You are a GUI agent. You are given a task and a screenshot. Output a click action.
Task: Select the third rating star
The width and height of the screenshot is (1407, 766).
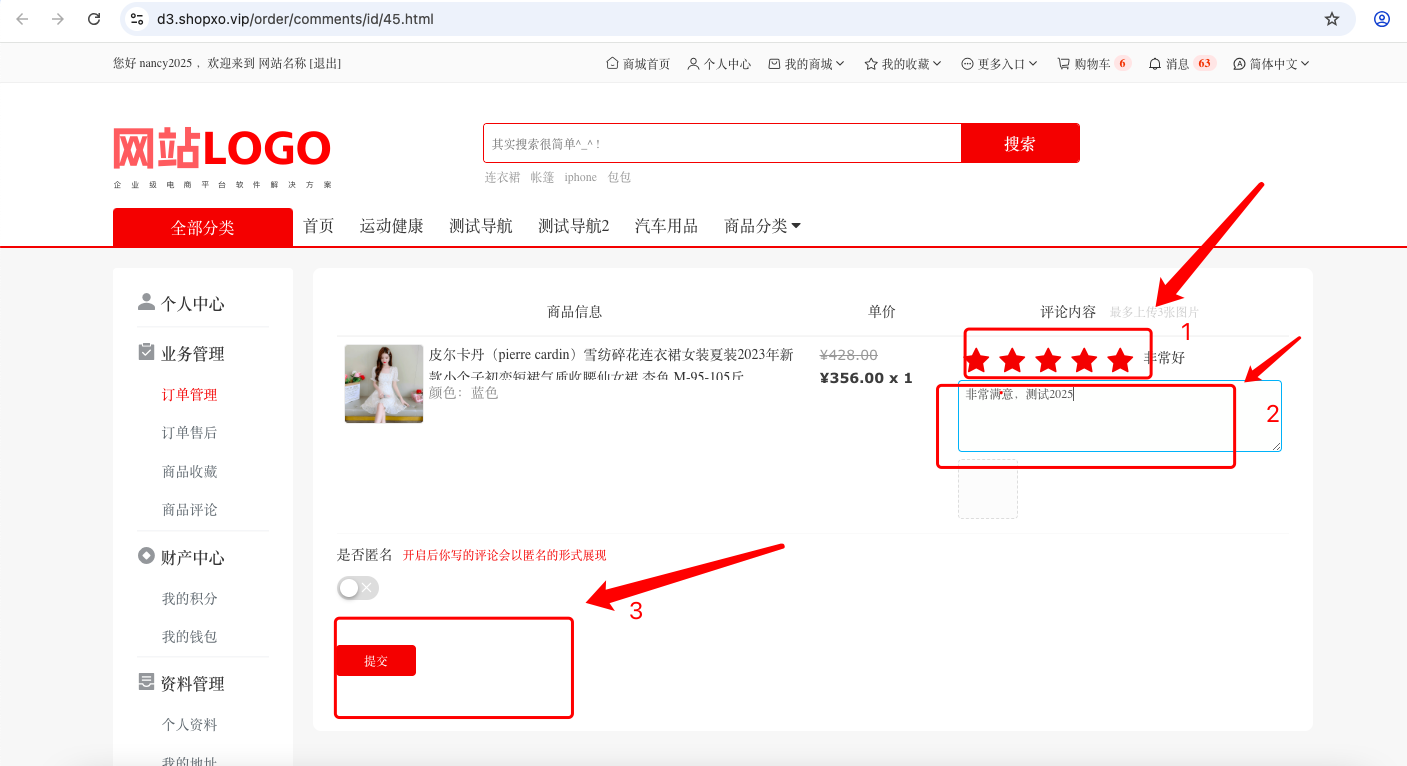pyautogui.click(x=1048, y=360)
